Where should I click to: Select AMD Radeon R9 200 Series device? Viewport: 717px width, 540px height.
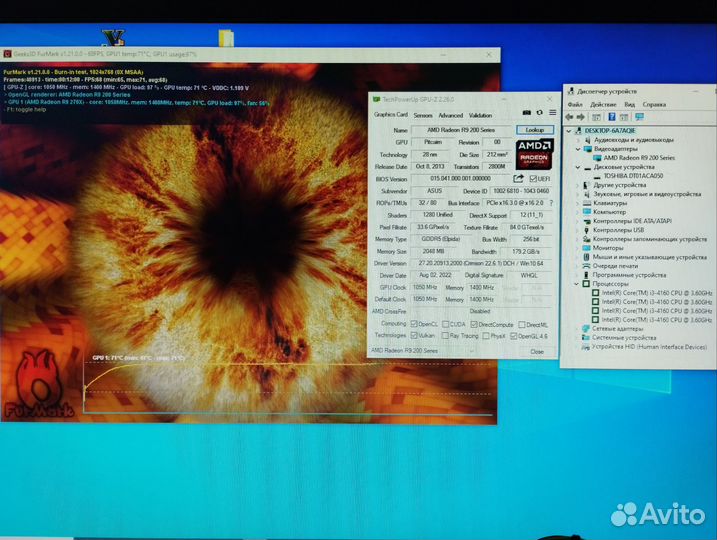click(x=638, y=158)
